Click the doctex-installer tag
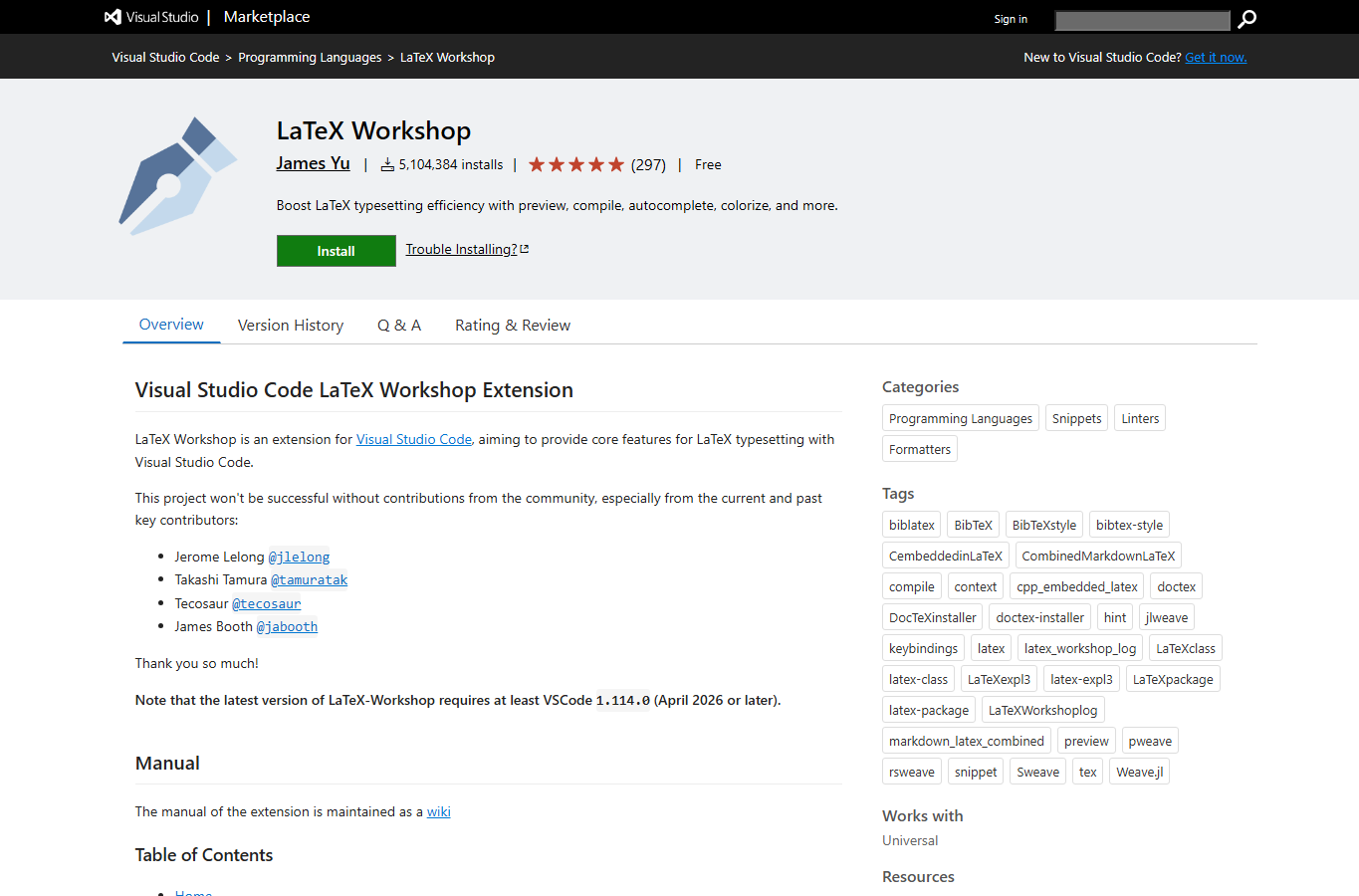1359x896 pixels. point(1040,617)
